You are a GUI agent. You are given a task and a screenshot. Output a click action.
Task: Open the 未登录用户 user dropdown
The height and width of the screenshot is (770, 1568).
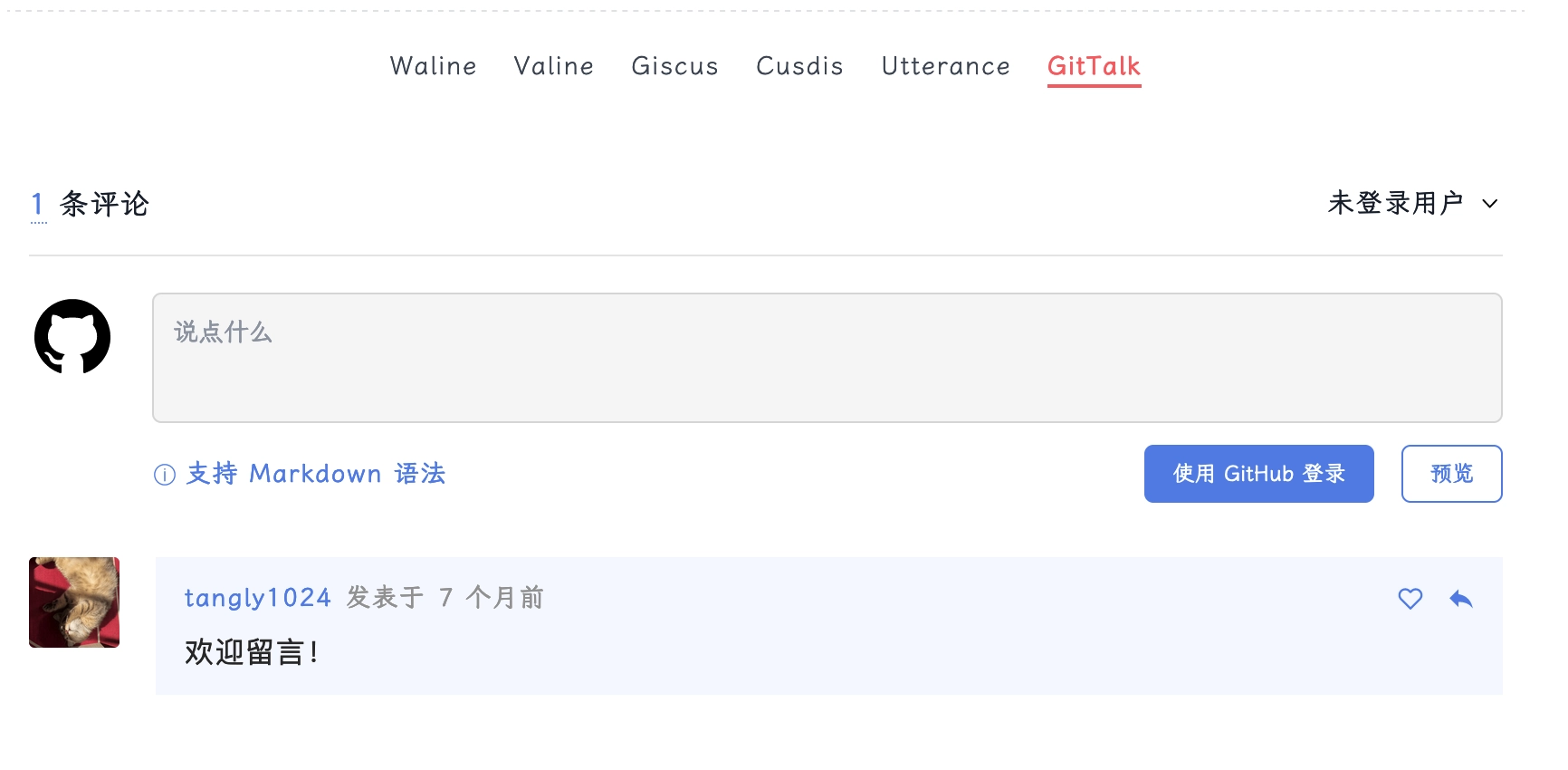coord(1412,203)
